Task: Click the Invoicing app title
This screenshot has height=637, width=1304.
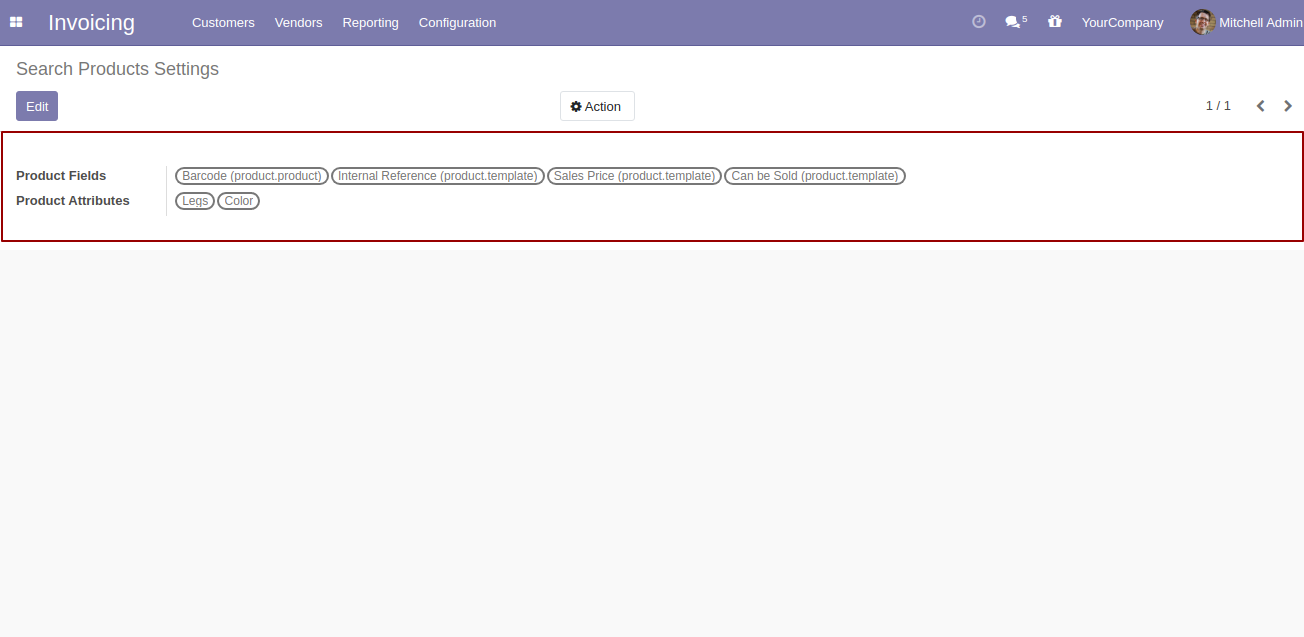Action: pos(91,22)
